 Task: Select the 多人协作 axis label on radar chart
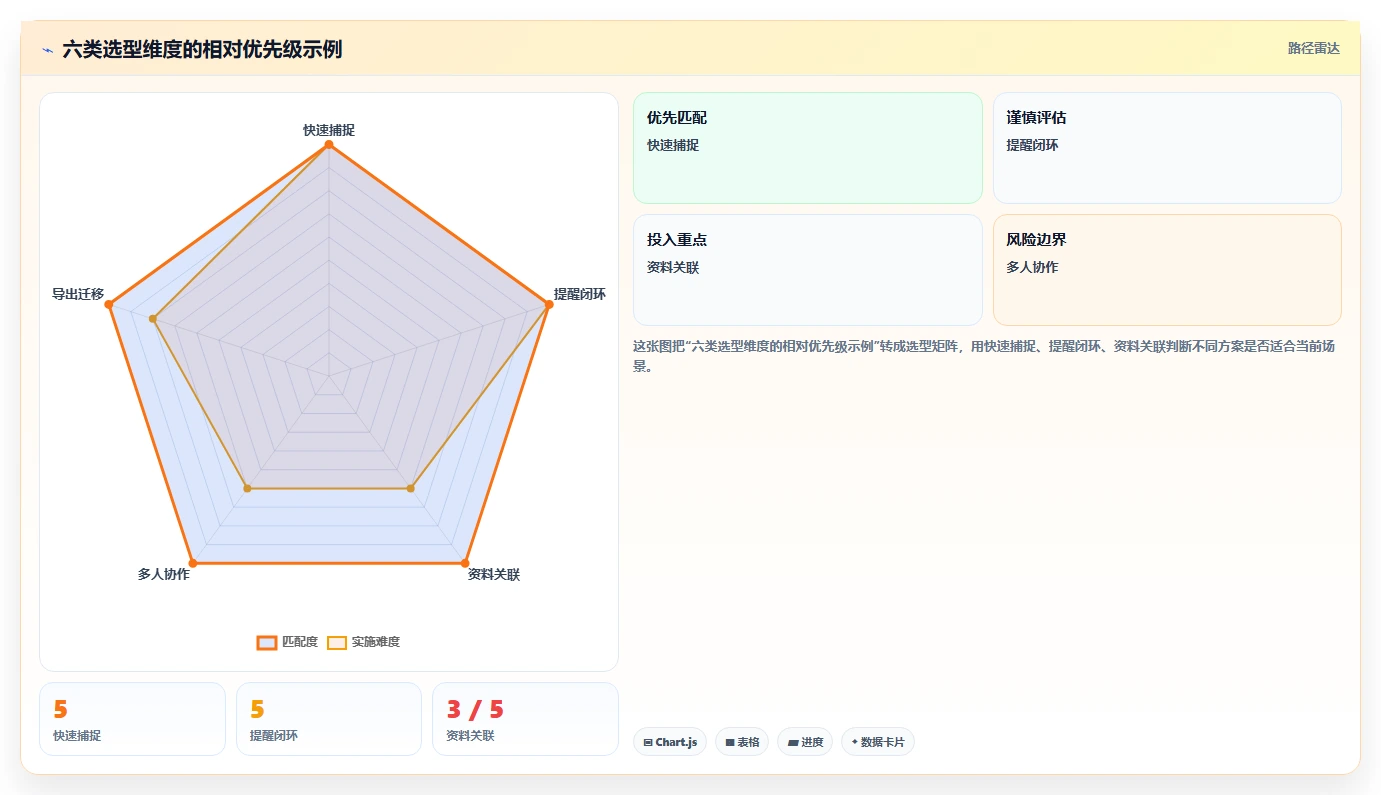click(164, 574)
